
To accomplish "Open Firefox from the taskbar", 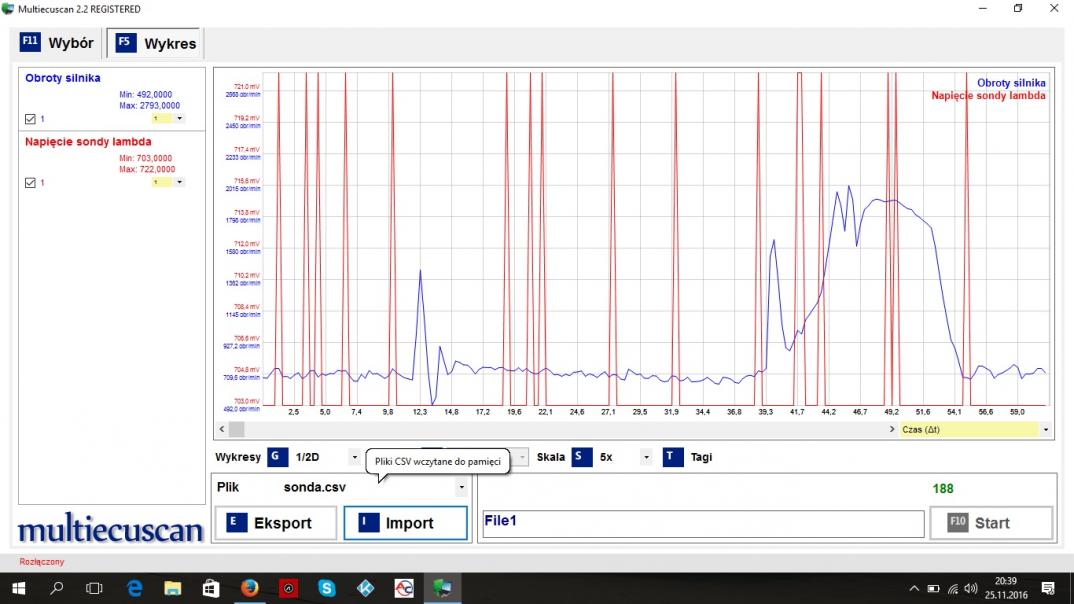I will (x=249, y=588).
